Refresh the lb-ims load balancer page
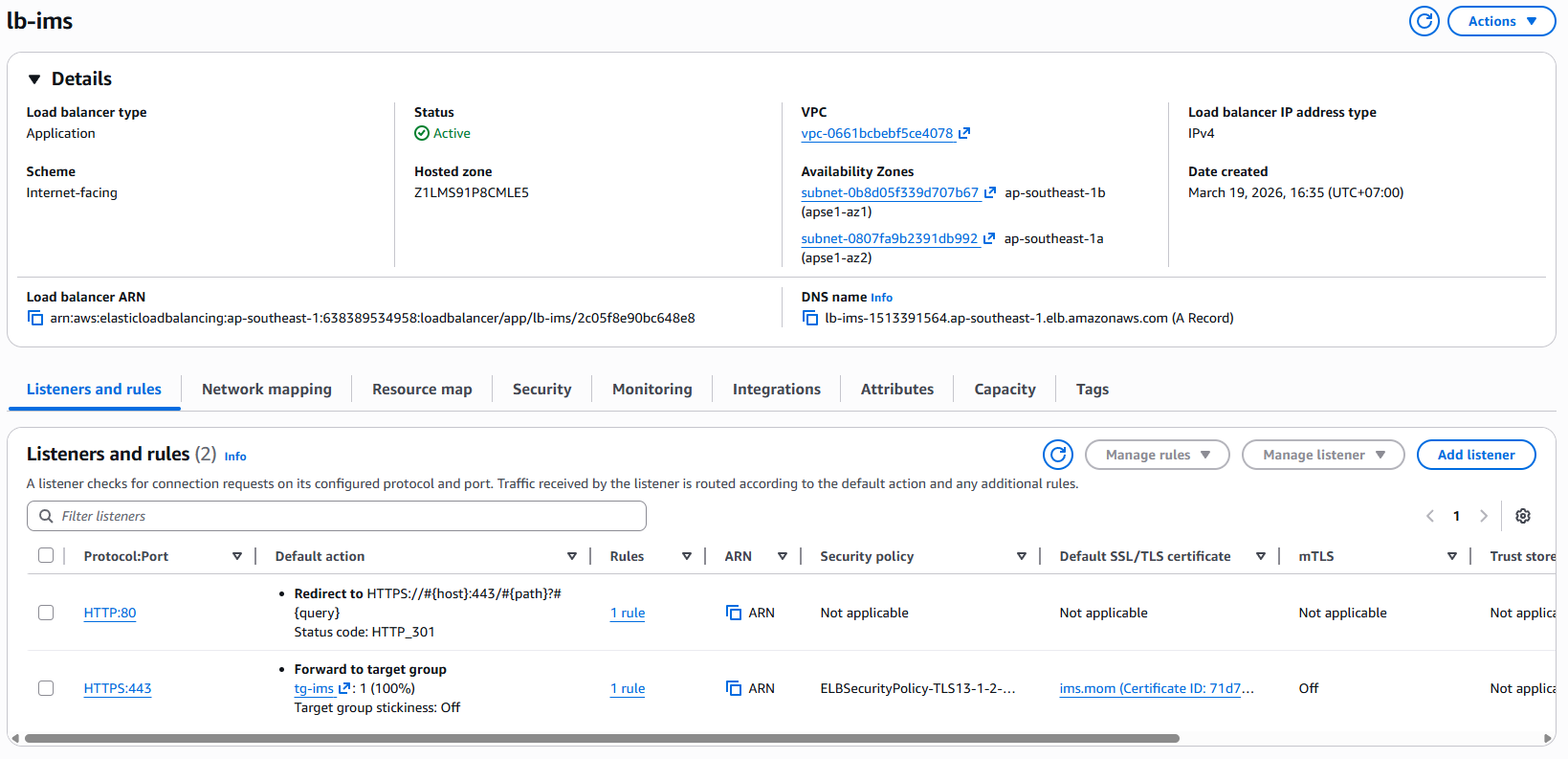This screenshot has height=759, width=1568. [1424, 21]
